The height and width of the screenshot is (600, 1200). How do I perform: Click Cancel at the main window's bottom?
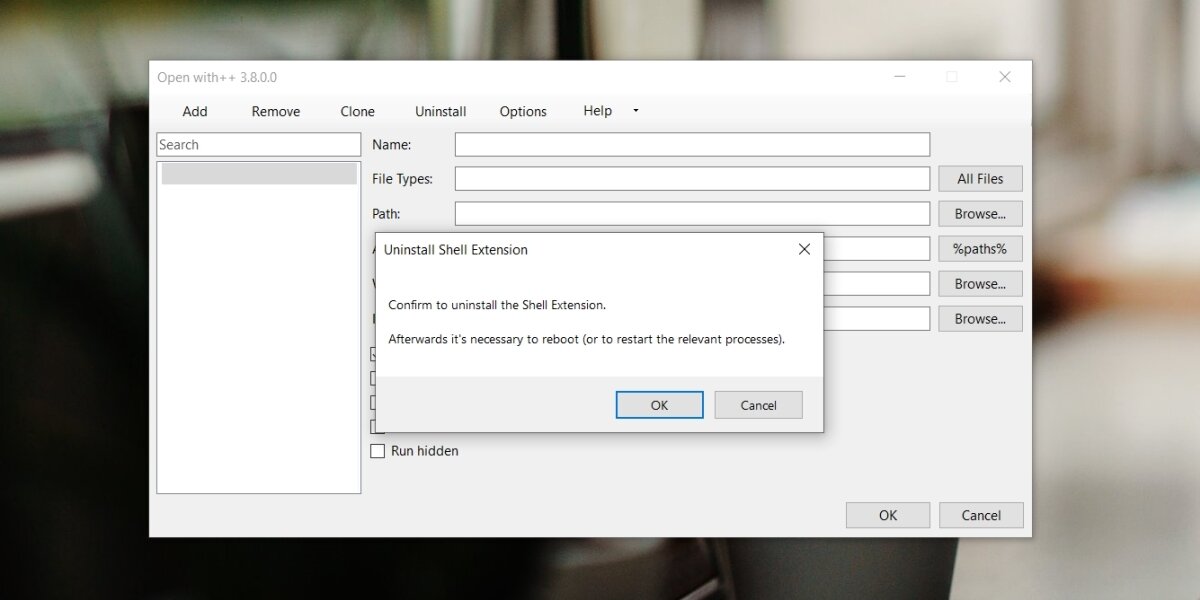(980, 515)
